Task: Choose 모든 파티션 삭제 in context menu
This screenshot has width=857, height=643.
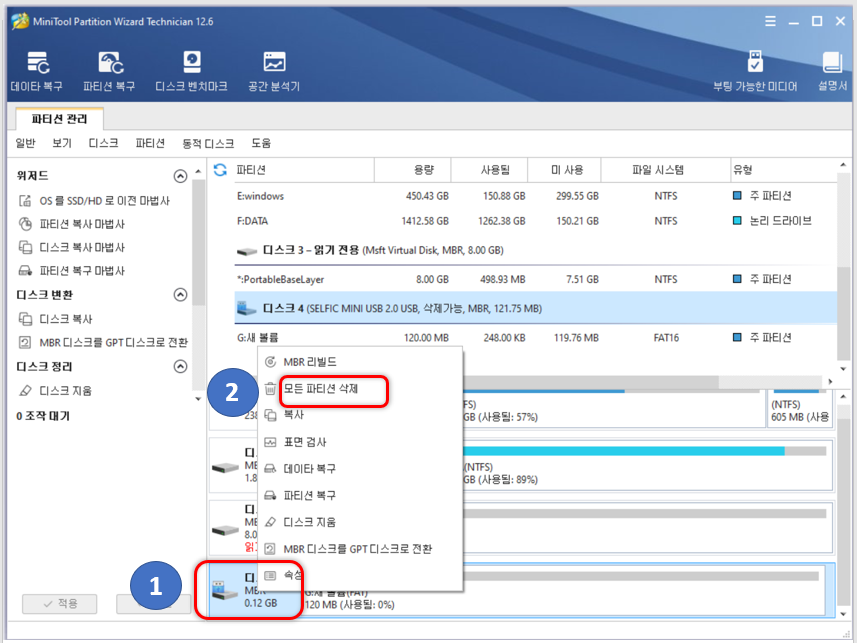Action: tap(361, 389)
